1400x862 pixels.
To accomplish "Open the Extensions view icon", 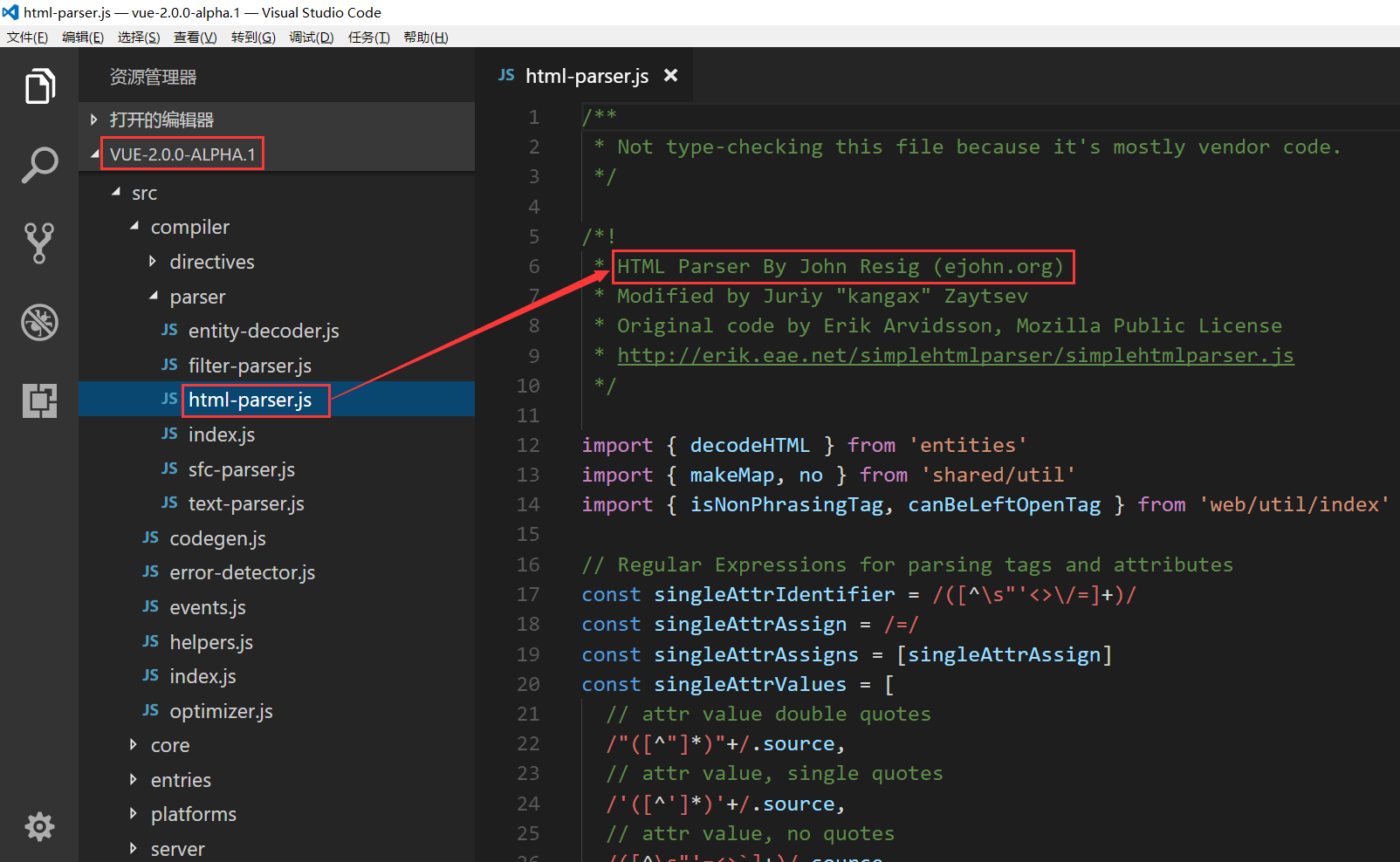I will (x=39, y=400).
